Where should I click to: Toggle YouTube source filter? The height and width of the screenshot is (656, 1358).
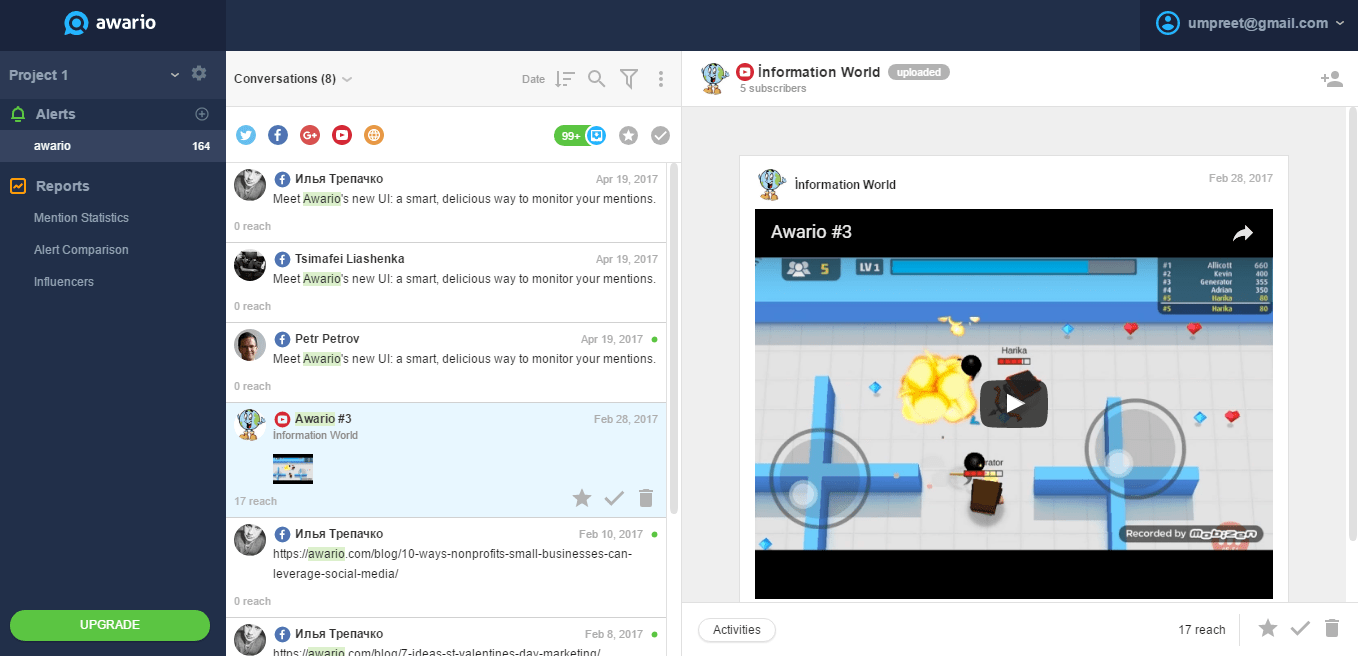(342, 135)
